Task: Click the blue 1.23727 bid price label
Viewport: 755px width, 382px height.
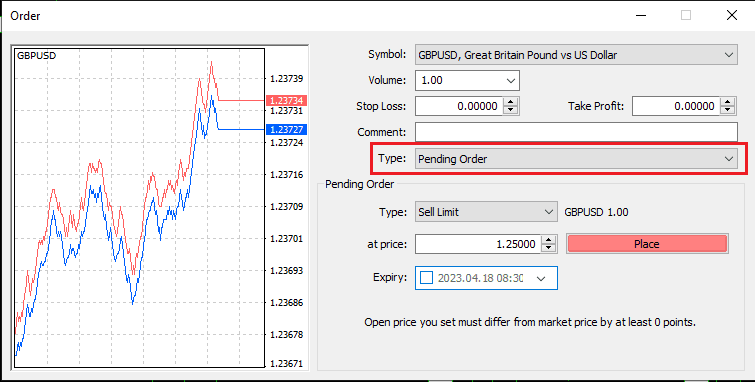Action: 286,130
